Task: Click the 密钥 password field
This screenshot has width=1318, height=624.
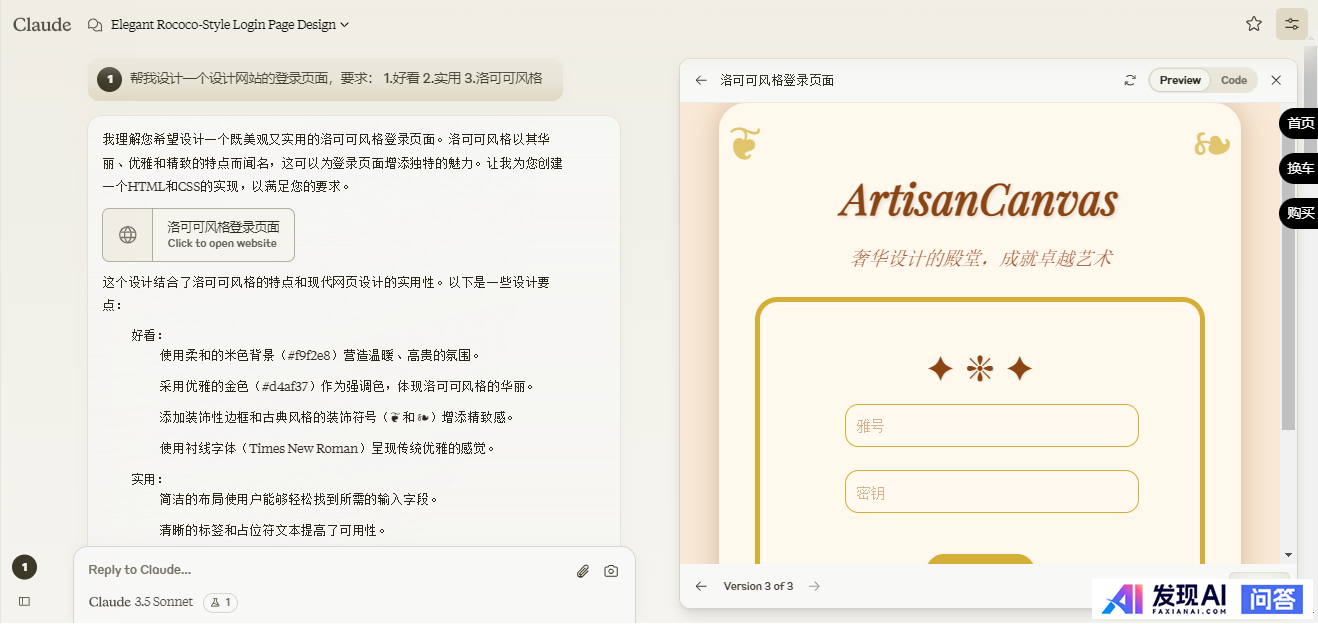Action: click(991, 492)
